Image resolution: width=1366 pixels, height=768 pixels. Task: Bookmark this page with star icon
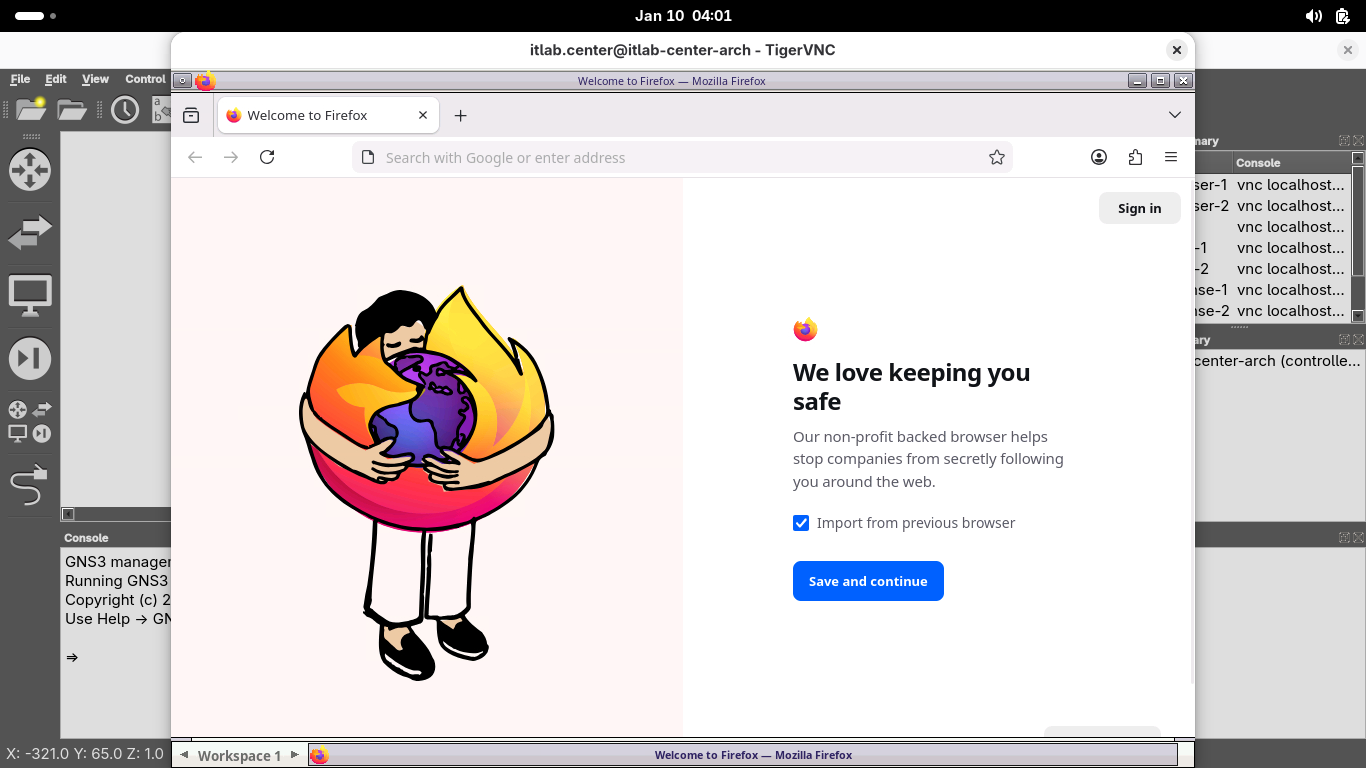996,157
